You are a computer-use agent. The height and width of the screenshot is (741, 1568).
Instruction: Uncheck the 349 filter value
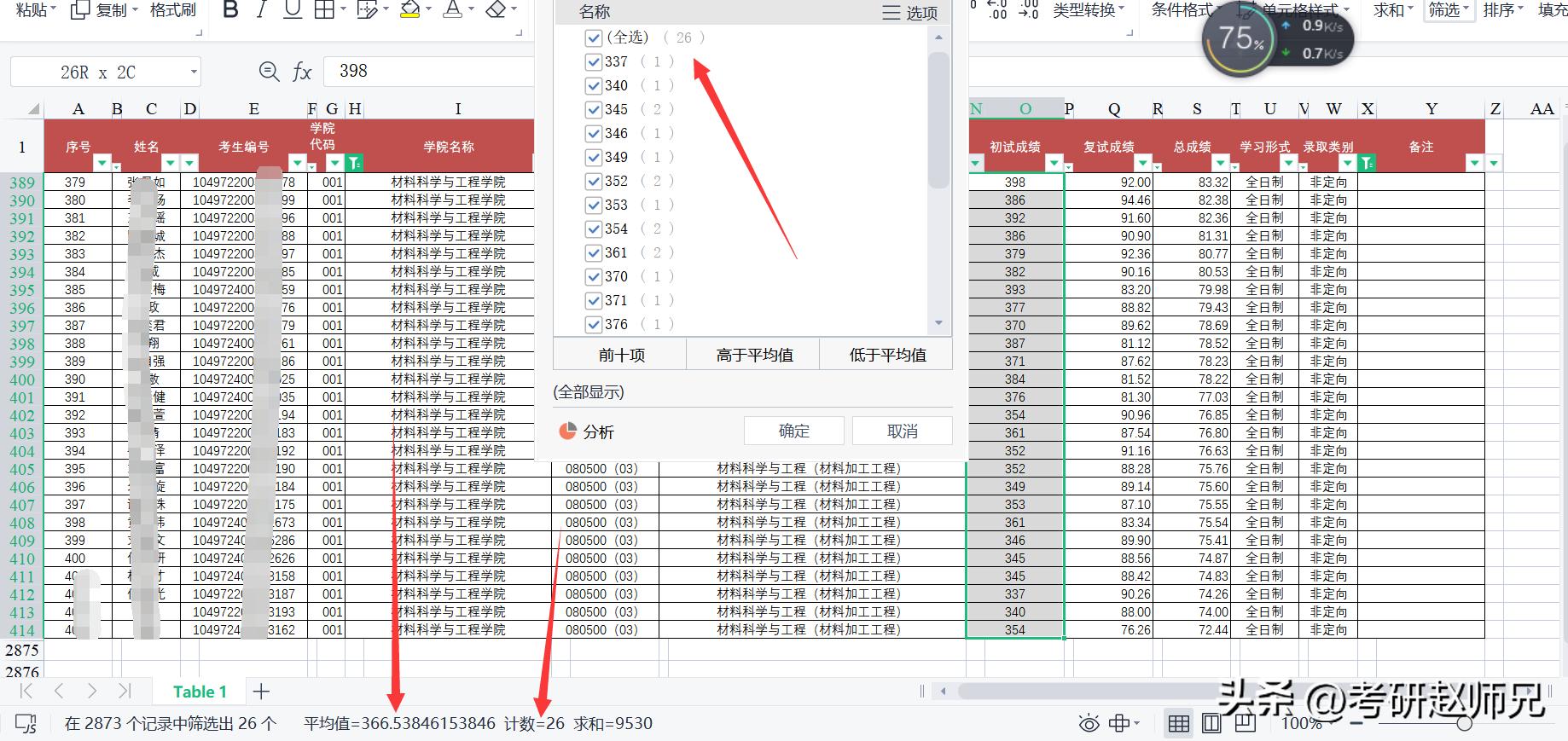coord(594,157)
